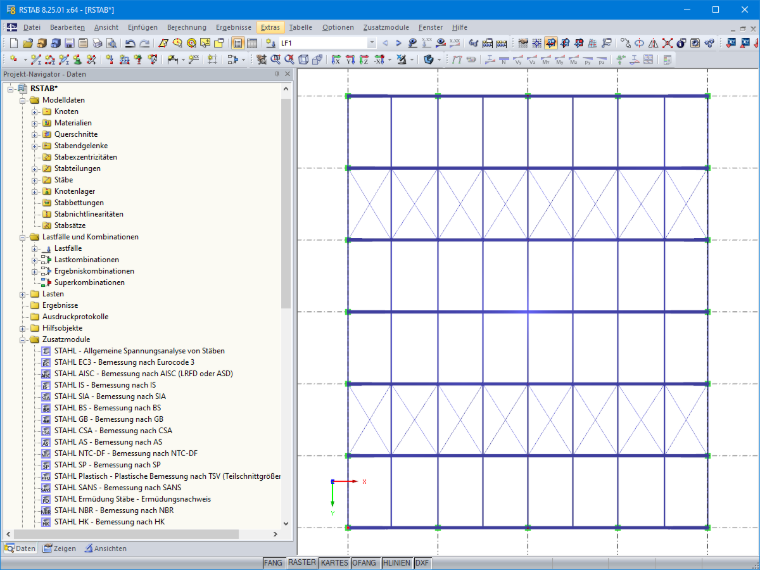Click the red X delete icon
This screenshot has width=760, height=570.
(667, 43)
